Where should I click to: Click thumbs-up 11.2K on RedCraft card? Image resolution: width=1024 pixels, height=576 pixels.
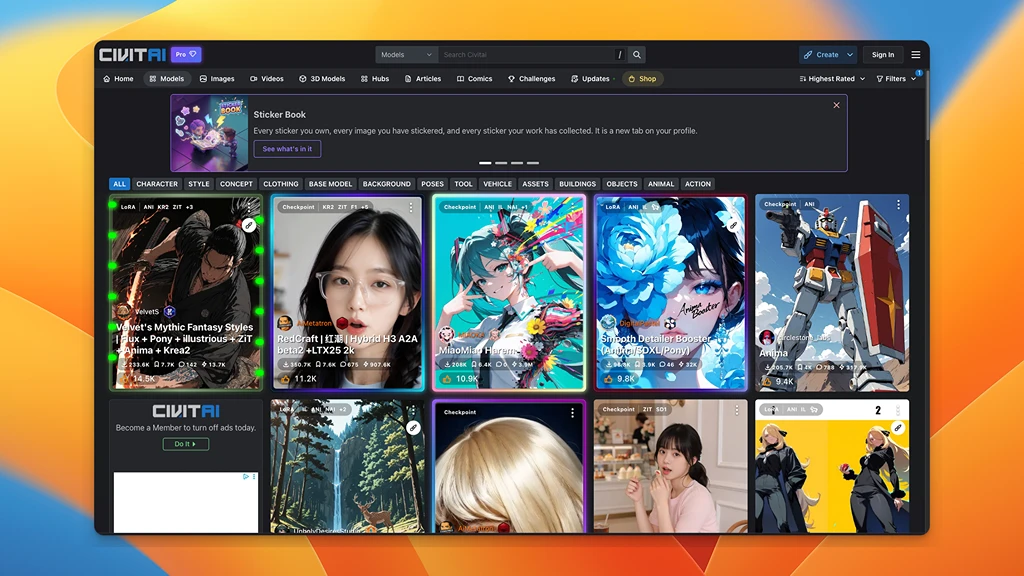coord(297,379)
